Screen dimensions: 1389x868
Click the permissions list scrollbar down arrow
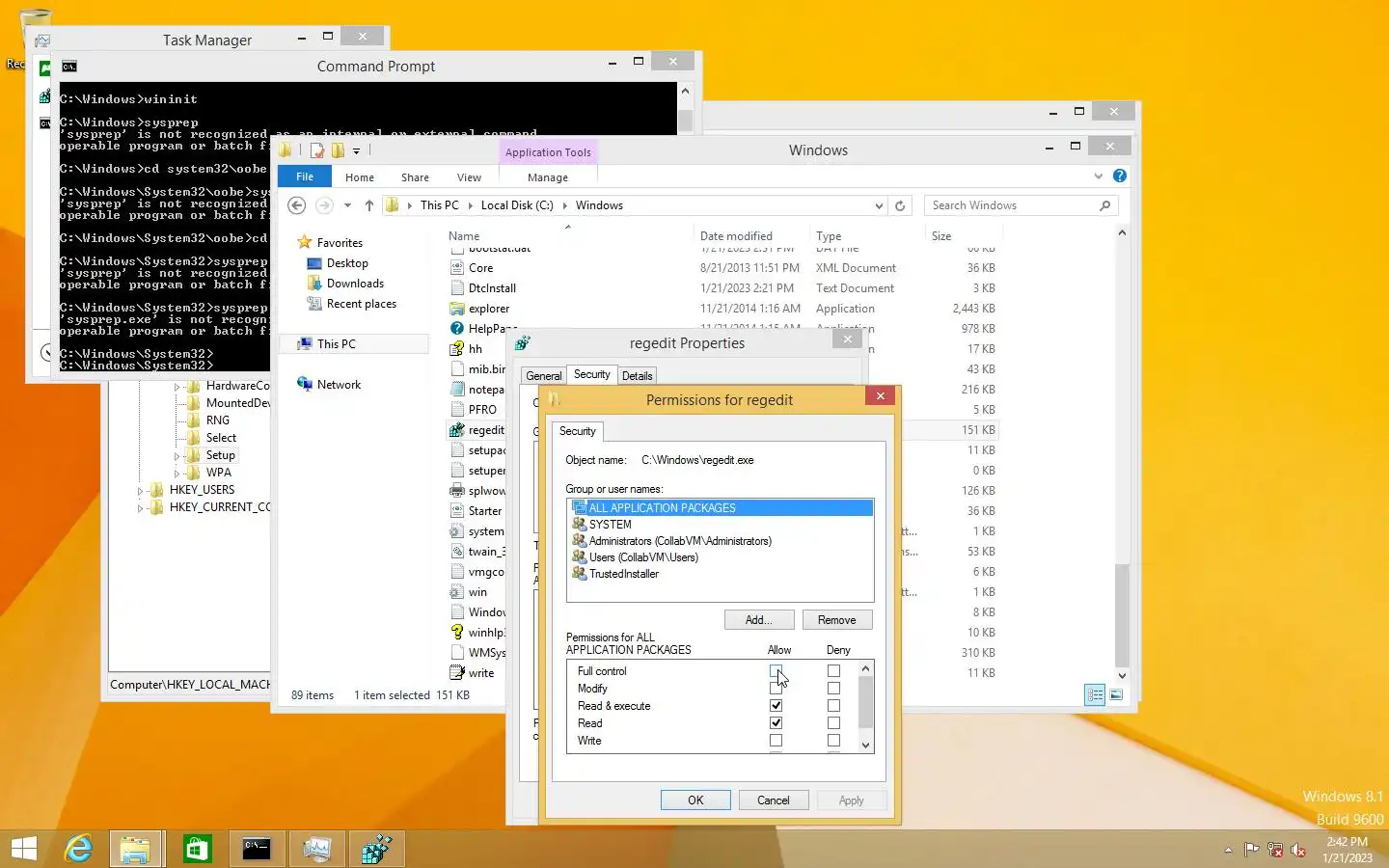(x=865, y=745)
